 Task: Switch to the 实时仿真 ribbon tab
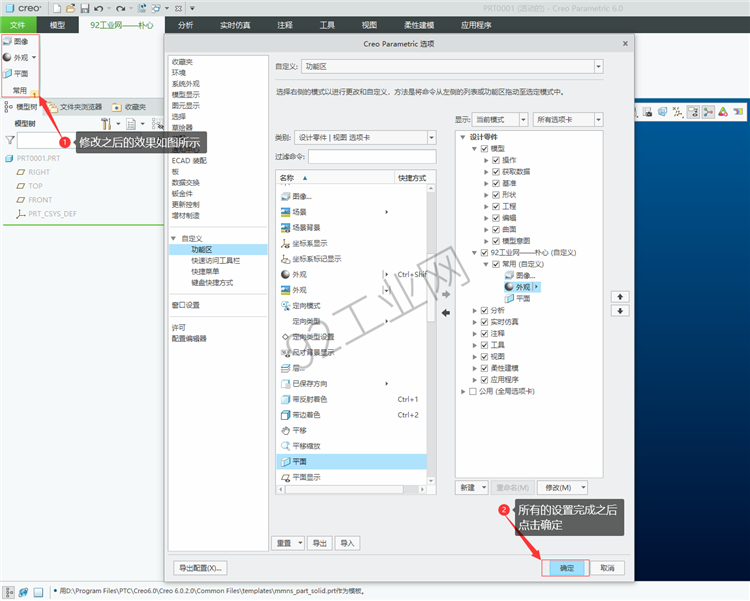[235, 25]
